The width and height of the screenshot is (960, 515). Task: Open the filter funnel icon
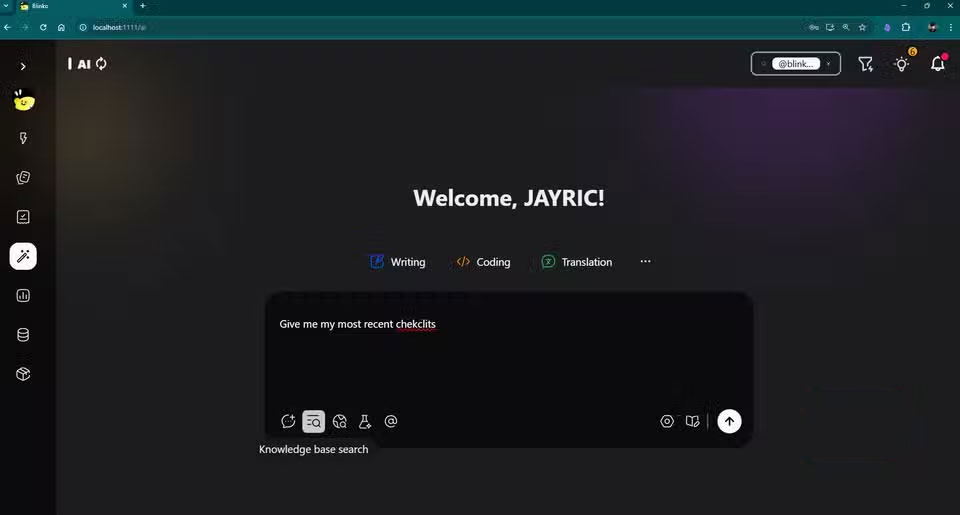click(x=866, y=64)
